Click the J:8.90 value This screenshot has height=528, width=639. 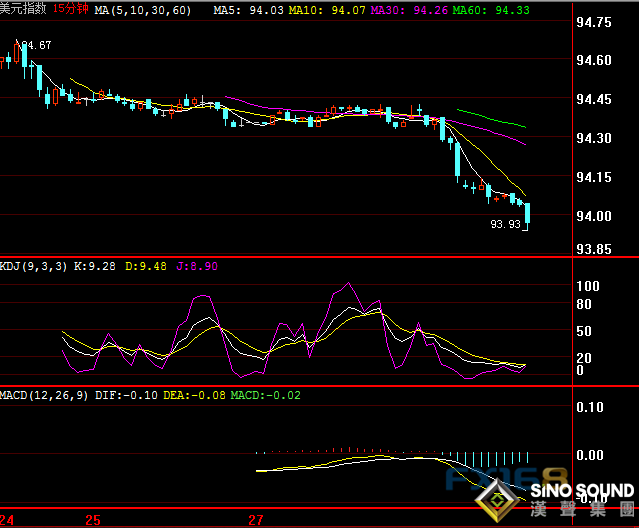(x=197, y=266)
